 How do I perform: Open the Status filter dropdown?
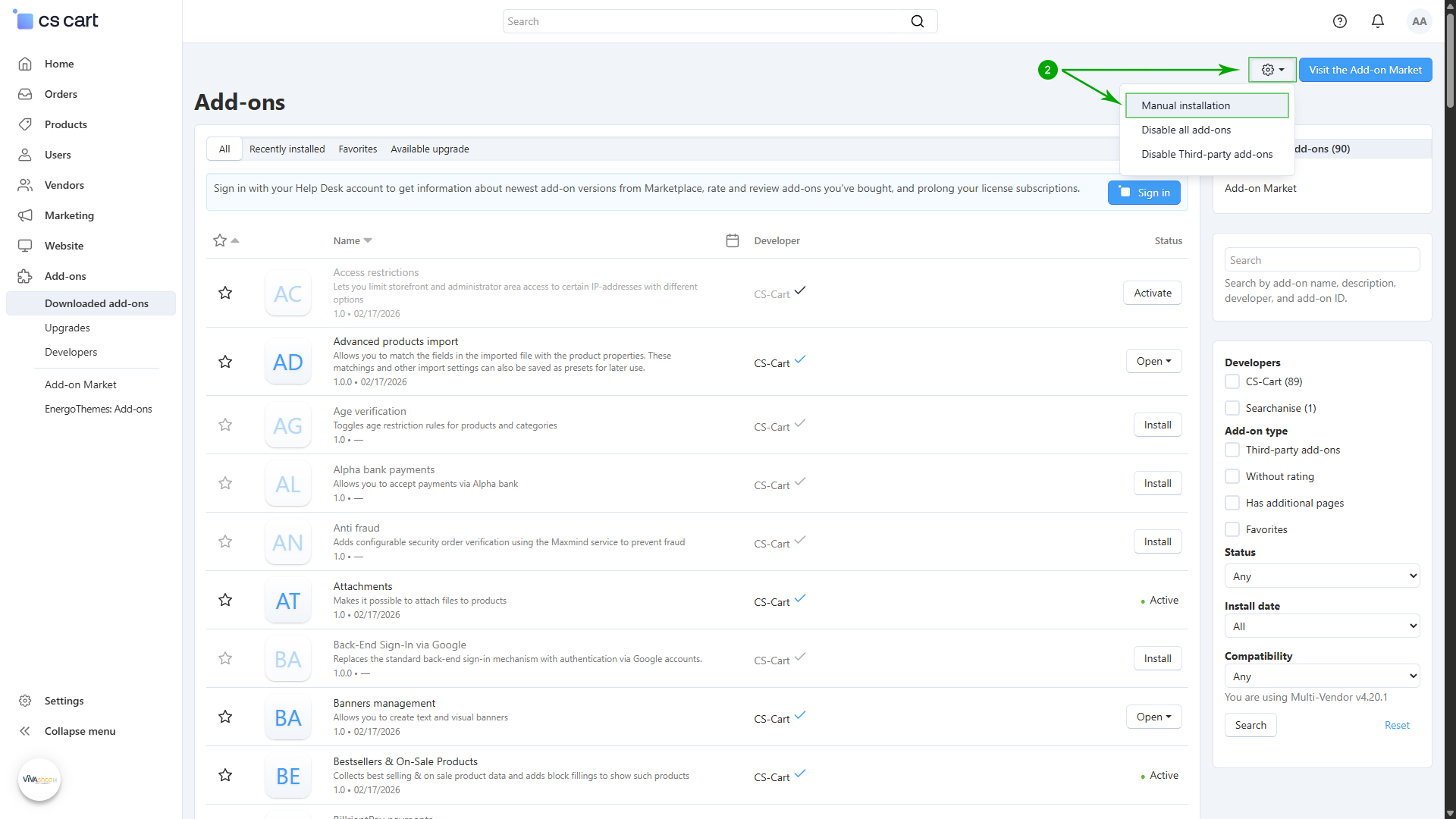(1321, 576)
